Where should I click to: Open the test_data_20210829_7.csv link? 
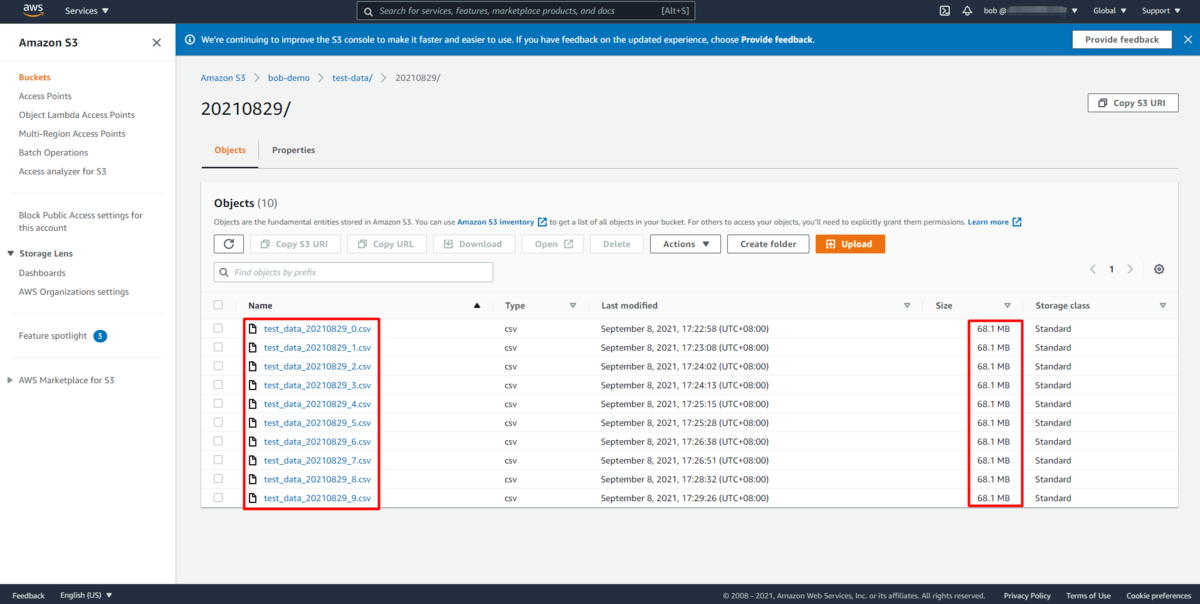(317, 461)
